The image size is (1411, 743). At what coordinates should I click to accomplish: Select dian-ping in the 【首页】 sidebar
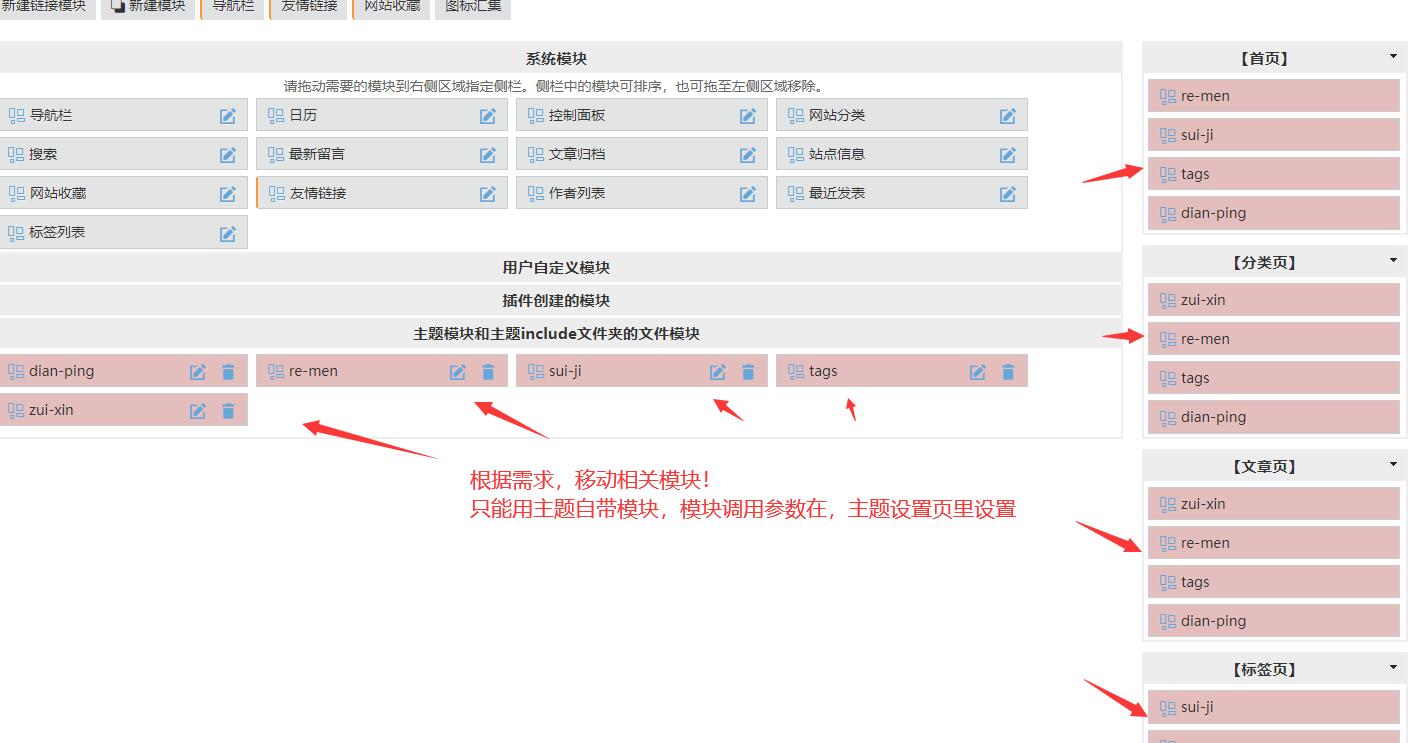(1274, 213)
